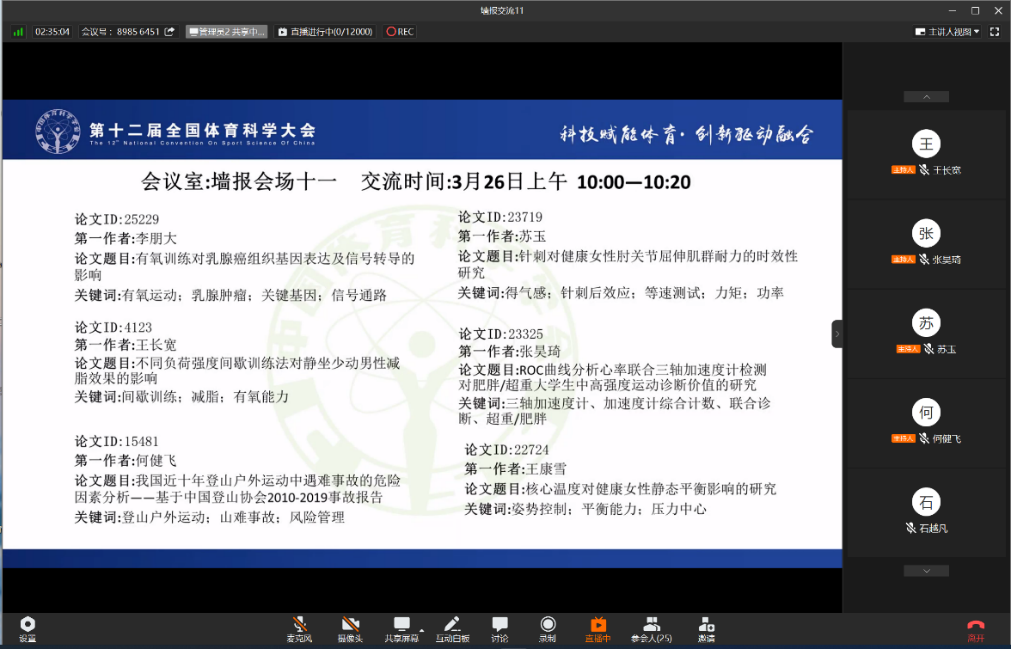Open the 互动白板 whiteboard
Screen dimensions: 1011x649
tap(451, 628)
